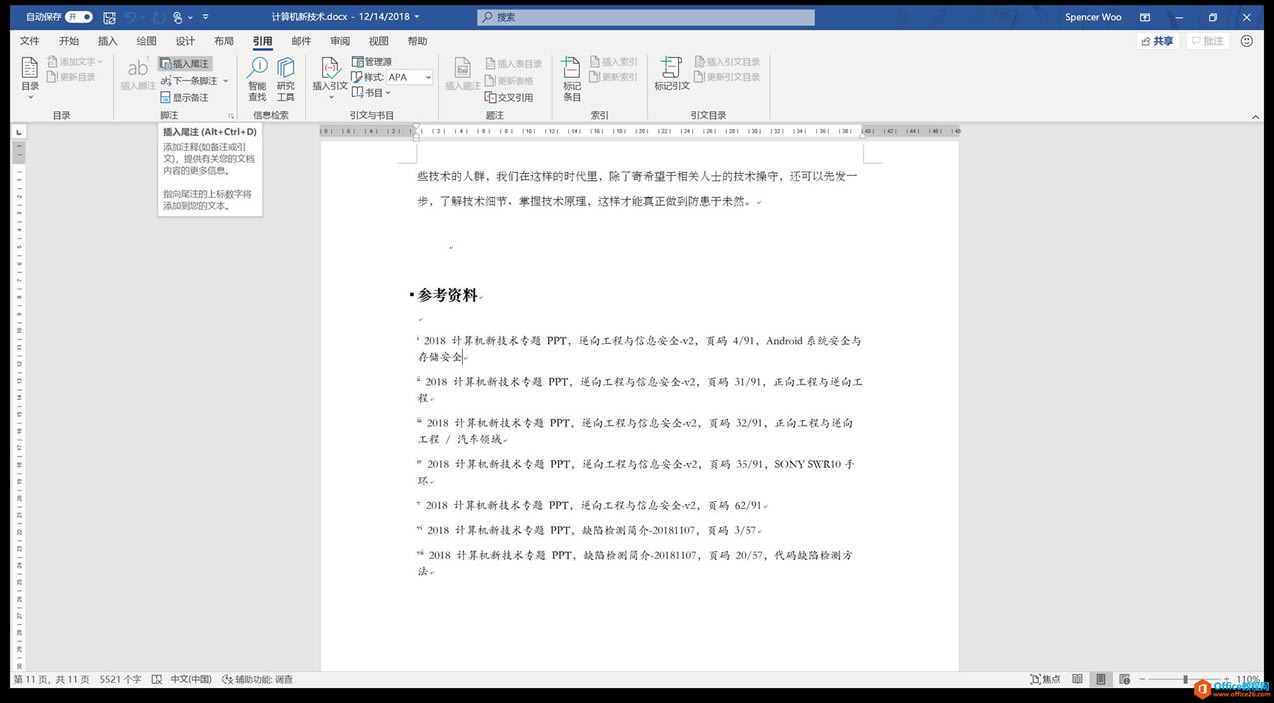Click 标记条目 (Mark Entry) icon
Image resolution: width=1274 pixels, height=703 pixels.
point(570,72)
